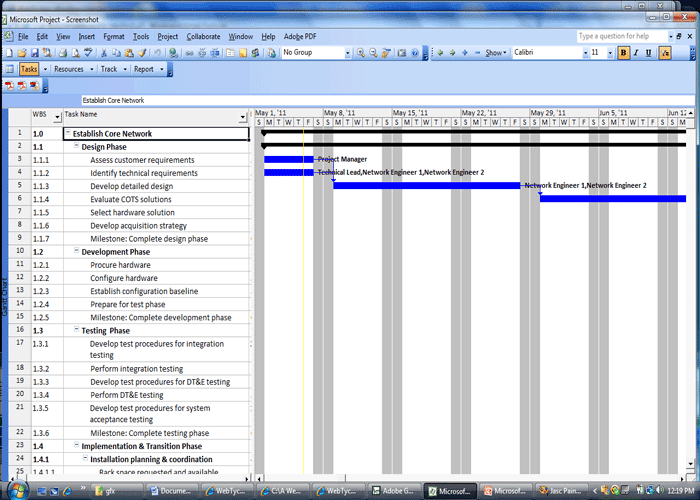The height and width of the screenshot is (500, 700).
Task: Open Task Information icon
Action: [x=230, y=53]
